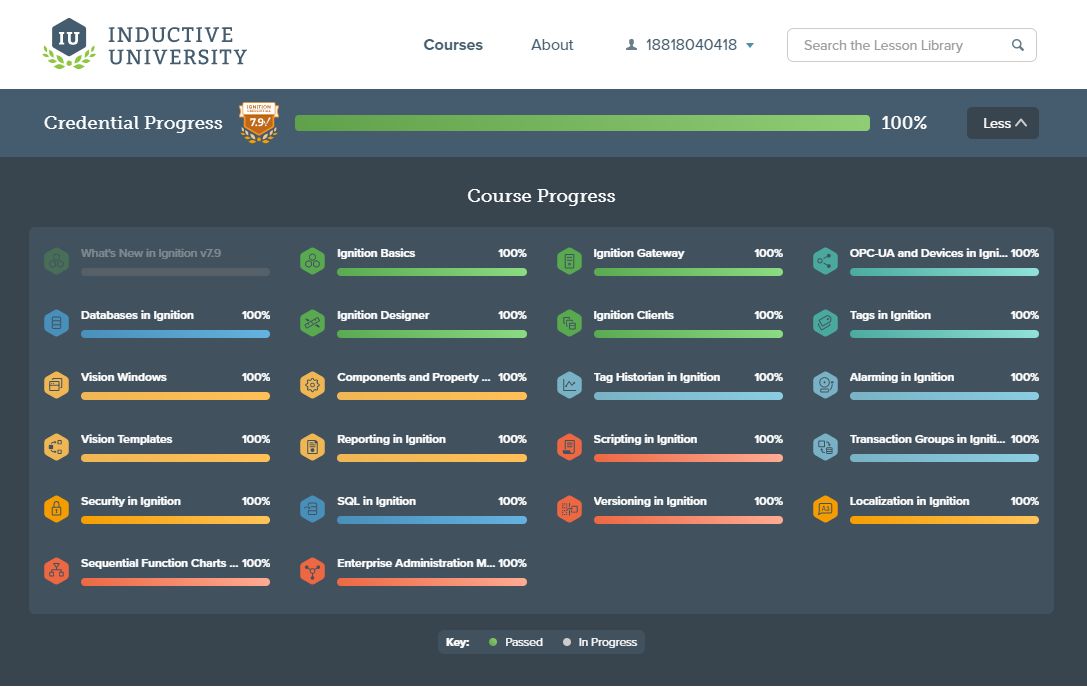Viewport: 1087px width, 687px height.
Task: Open the About navigation menu item
Action: 552,45
